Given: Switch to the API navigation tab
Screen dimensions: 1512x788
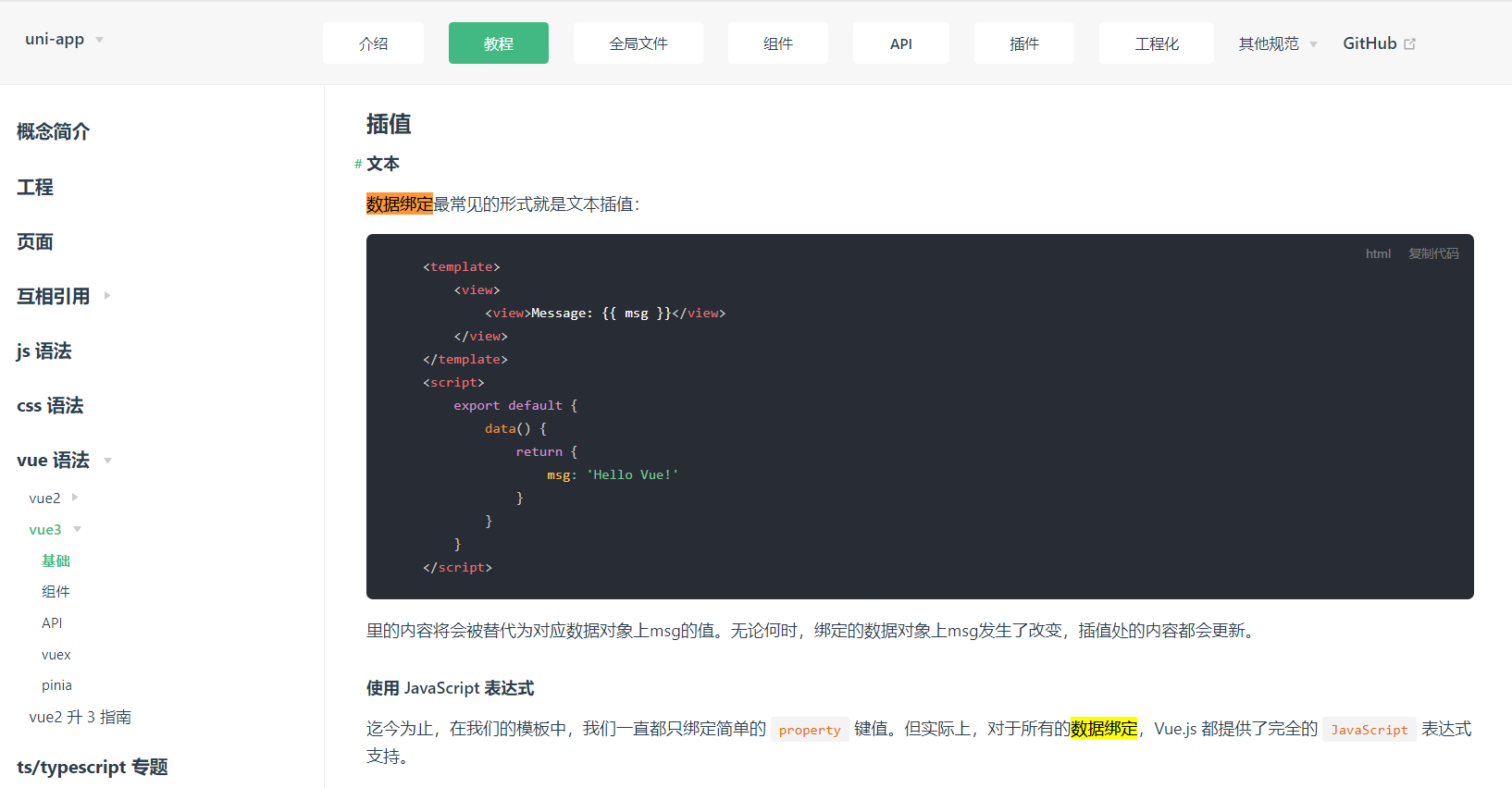Looking at the screenshot, I should [x=901, y=43].
